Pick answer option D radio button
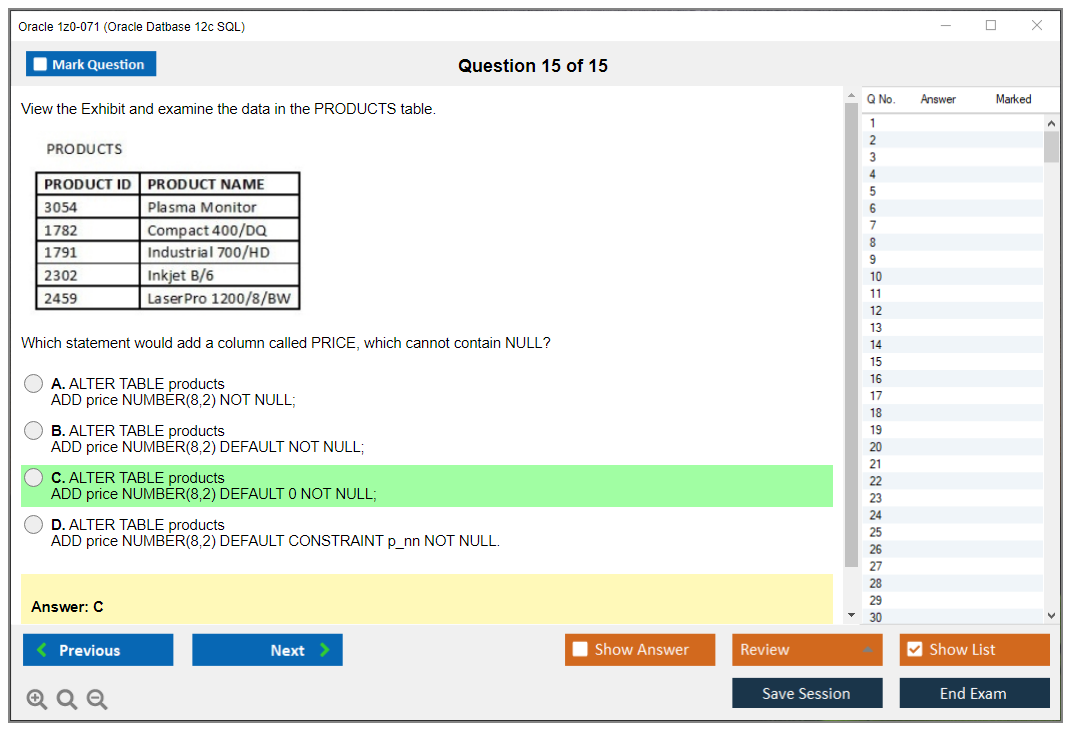 (34, 525)
